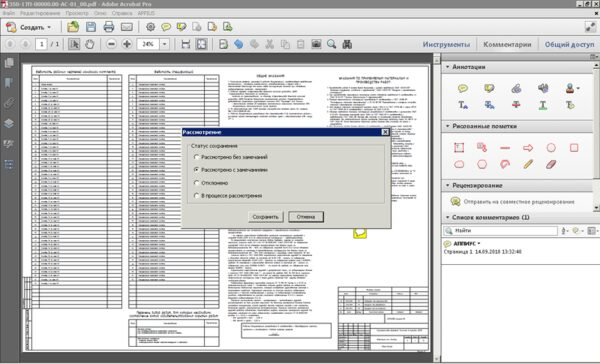
Task: Choose the Attach File paperclip tool
Action: 516,88
